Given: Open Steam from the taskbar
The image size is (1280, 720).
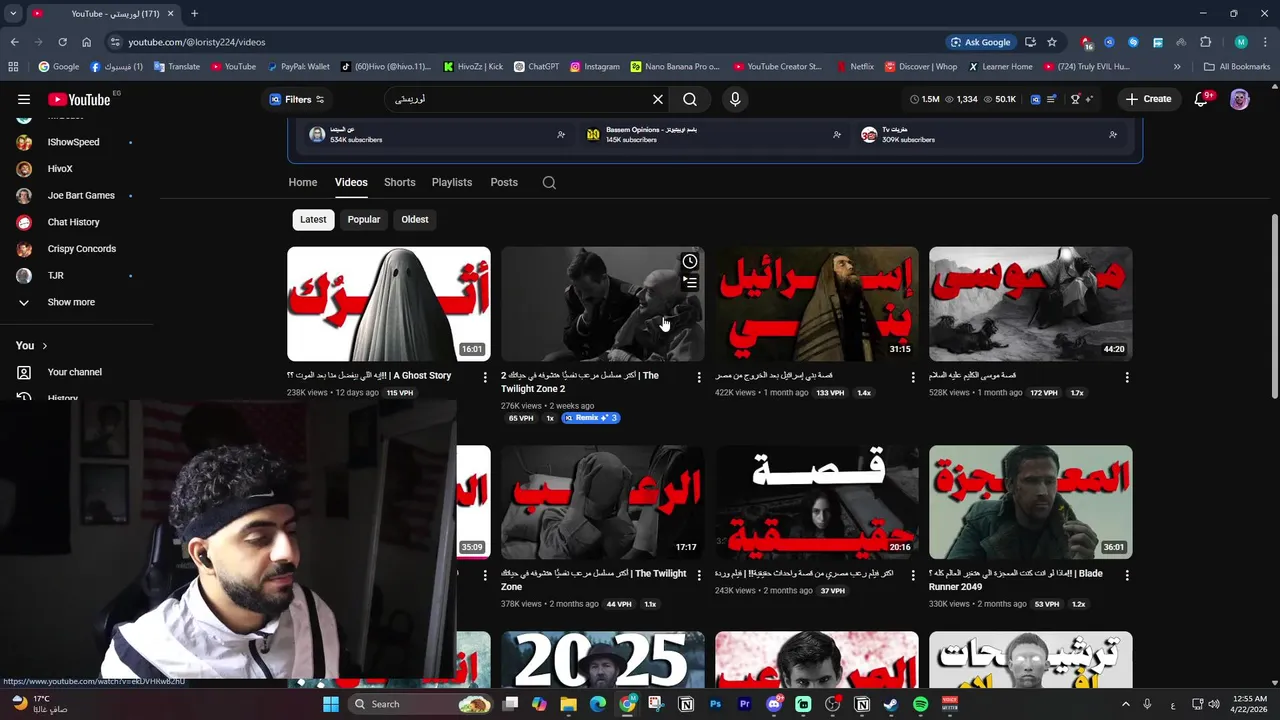Looking at the screenshot, I should (891, 704).
